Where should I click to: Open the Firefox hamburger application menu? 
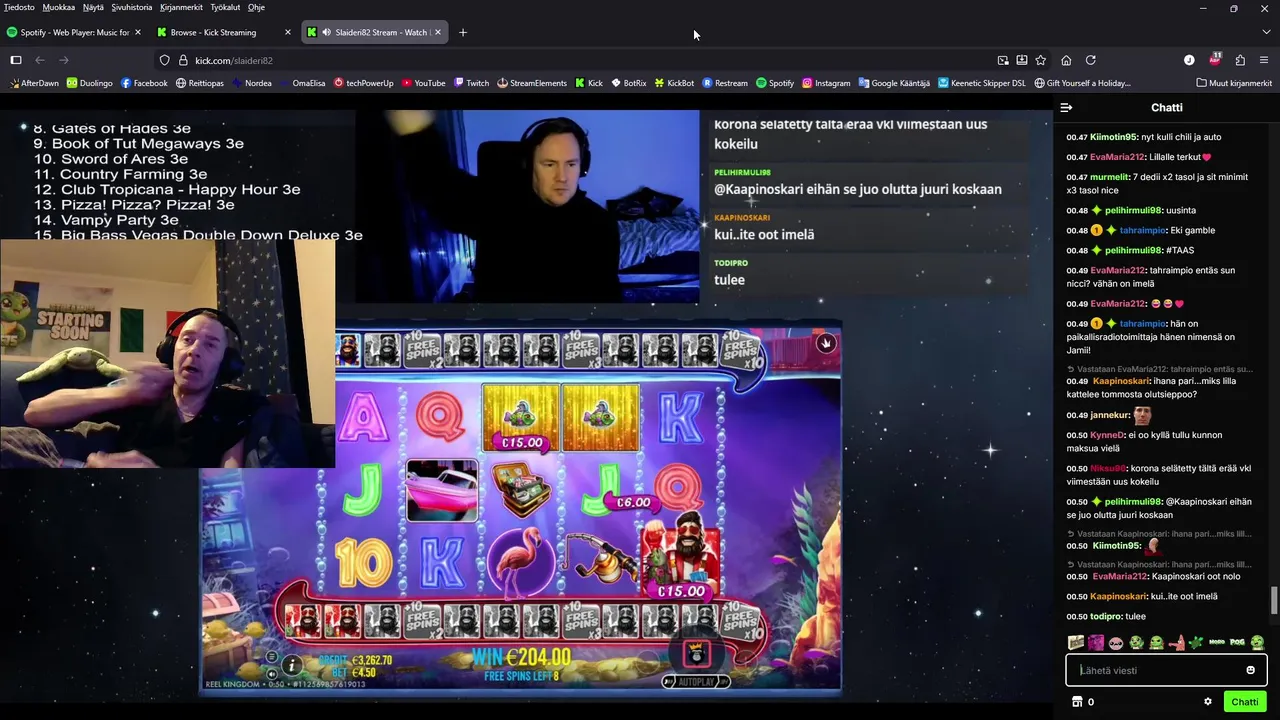1264,60
